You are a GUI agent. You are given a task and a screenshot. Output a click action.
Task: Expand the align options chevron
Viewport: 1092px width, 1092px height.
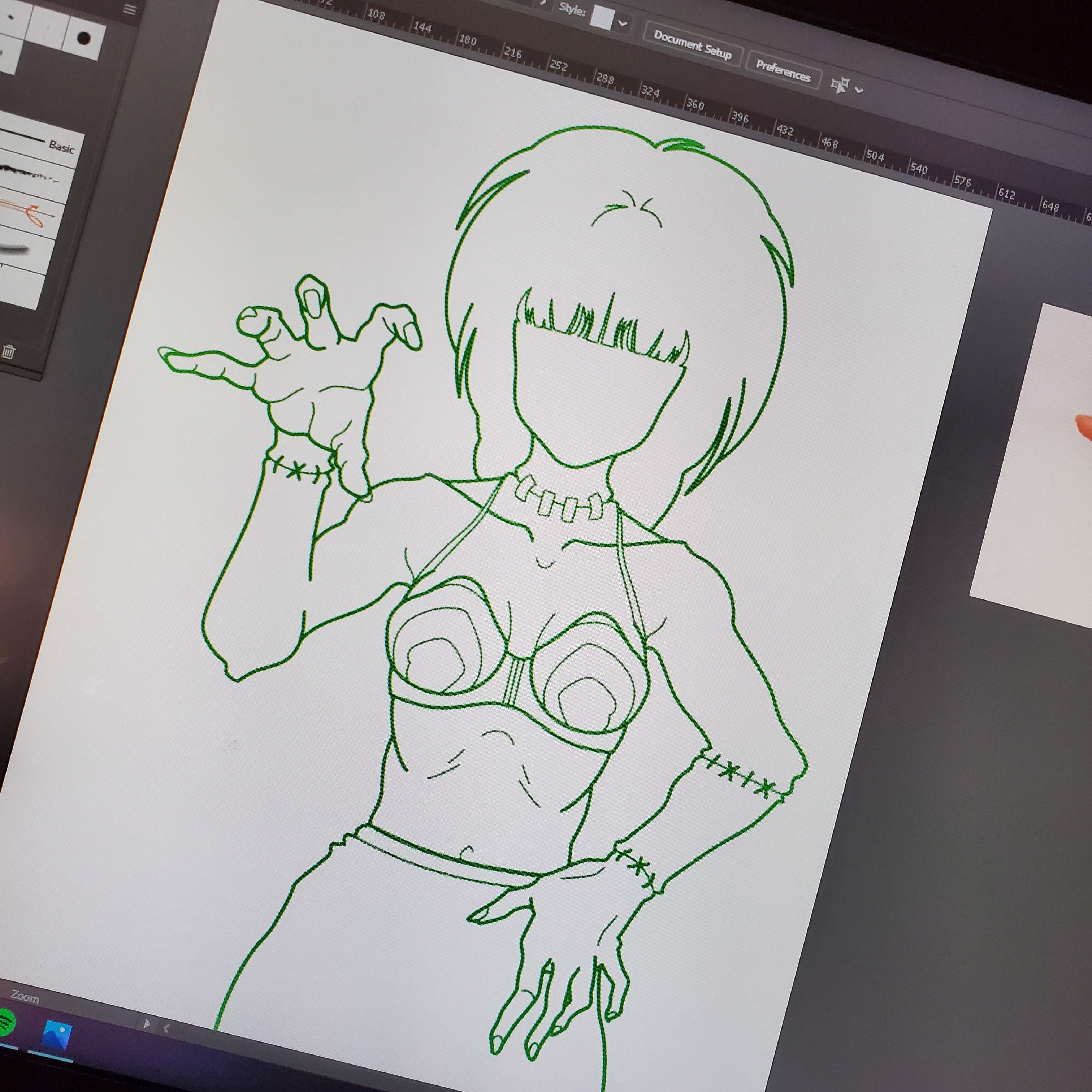(x=859, y=90)
